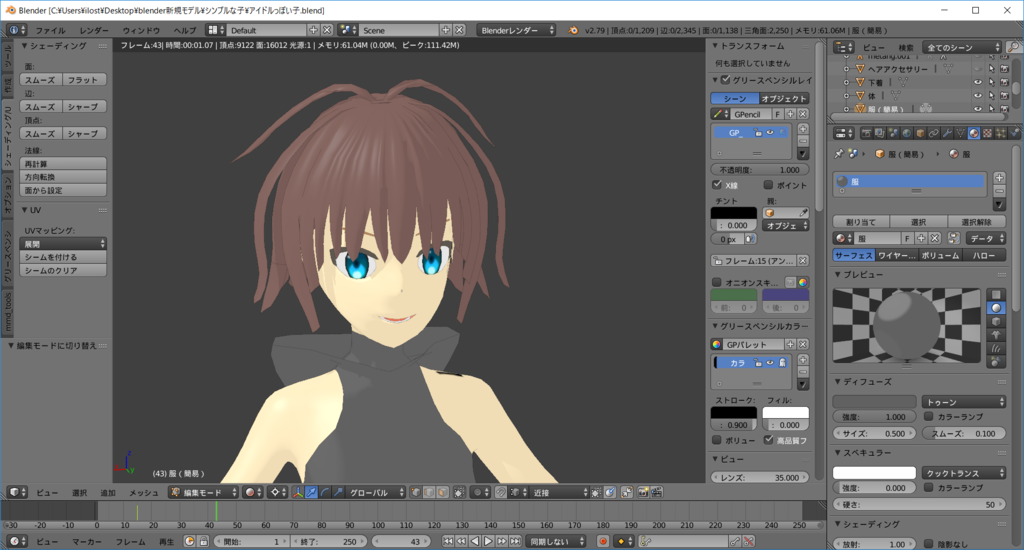The width and height of the screenshot is (1024, 550).
Task: Click the white specular color swatch
Action: (874, 472)
